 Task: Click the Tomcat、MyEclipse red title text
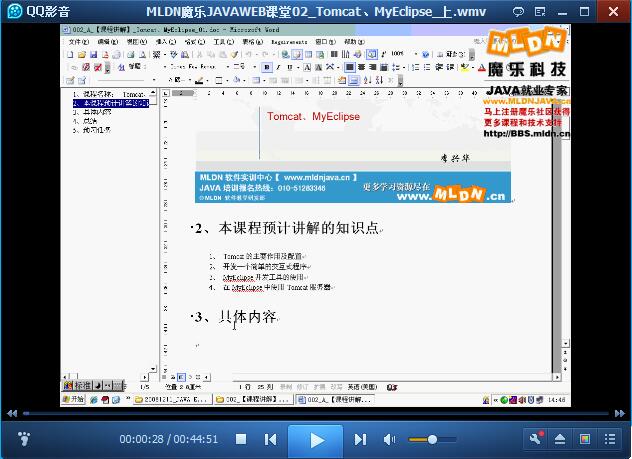click(314, 116)
